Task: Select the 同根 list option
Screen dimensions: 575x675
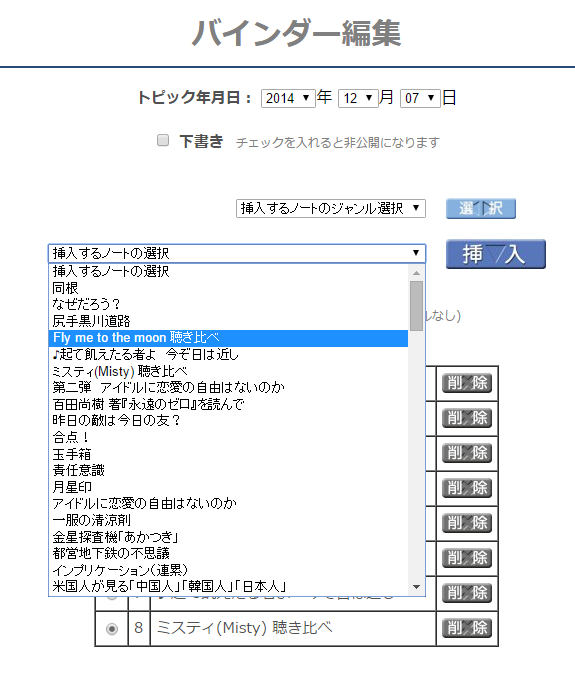Action: coord(228,288)
